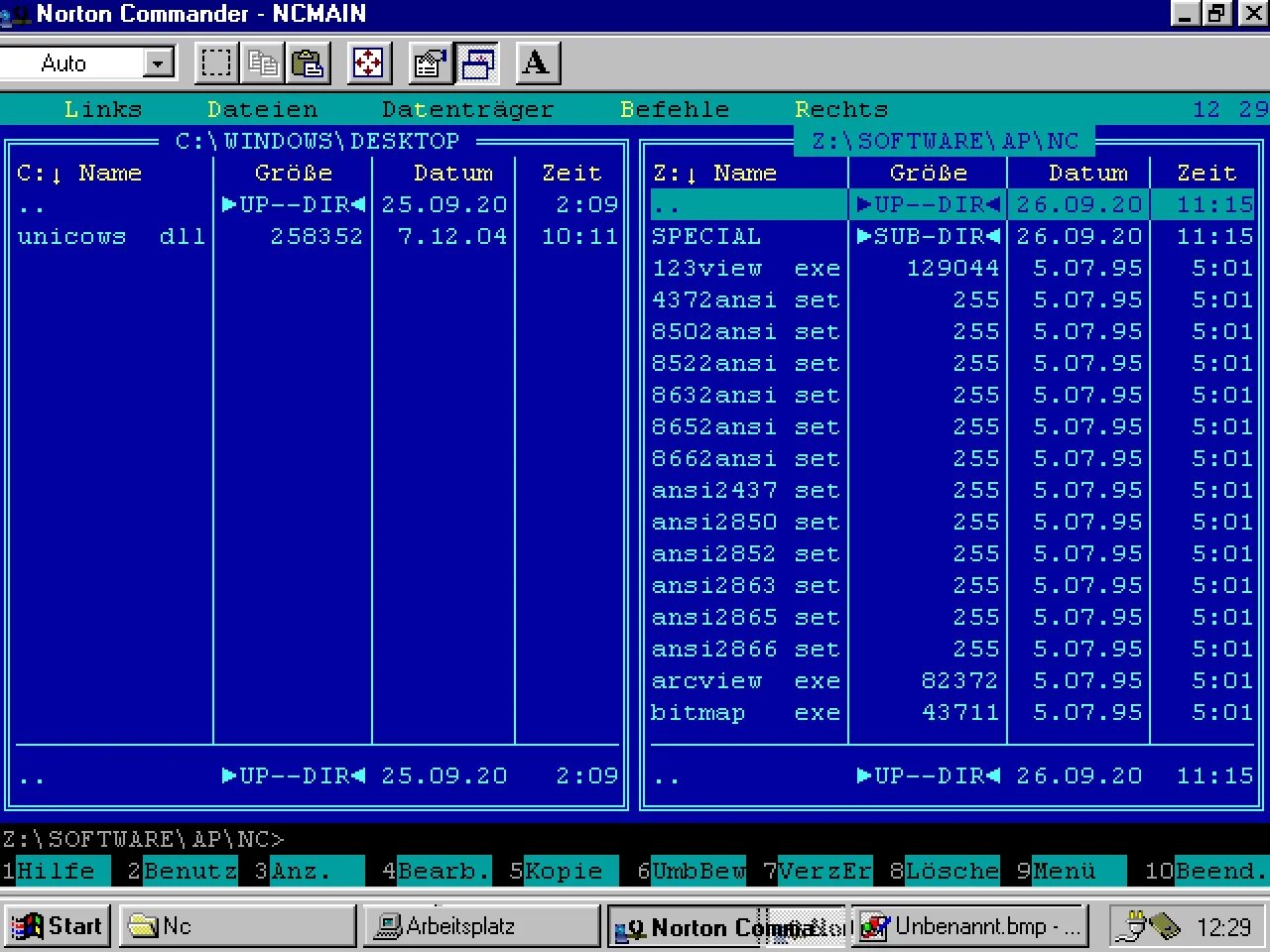Select the highlighted '..' row in right panel

[x=952, y=204]
